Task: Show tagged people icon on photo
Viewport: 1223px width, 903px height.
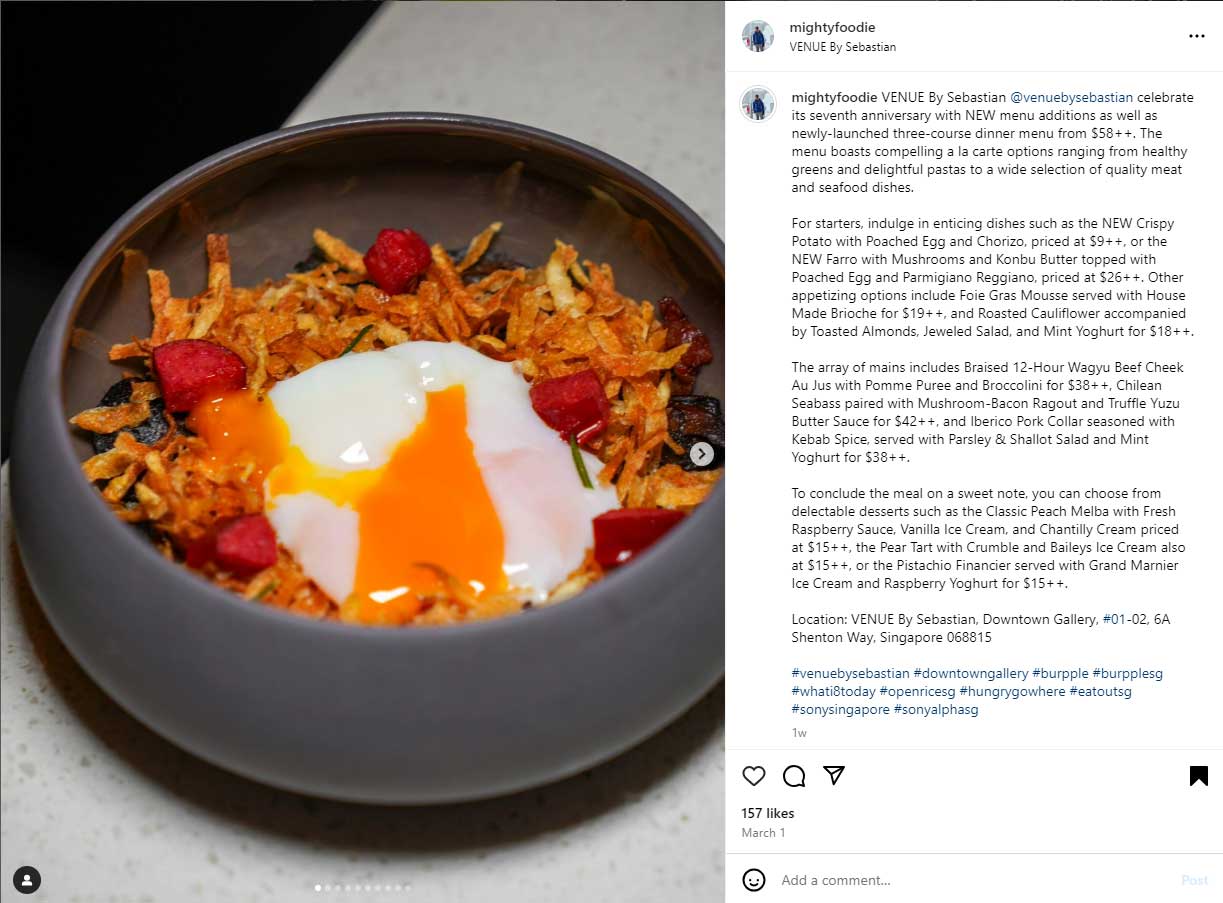Action: pos(27,880)
